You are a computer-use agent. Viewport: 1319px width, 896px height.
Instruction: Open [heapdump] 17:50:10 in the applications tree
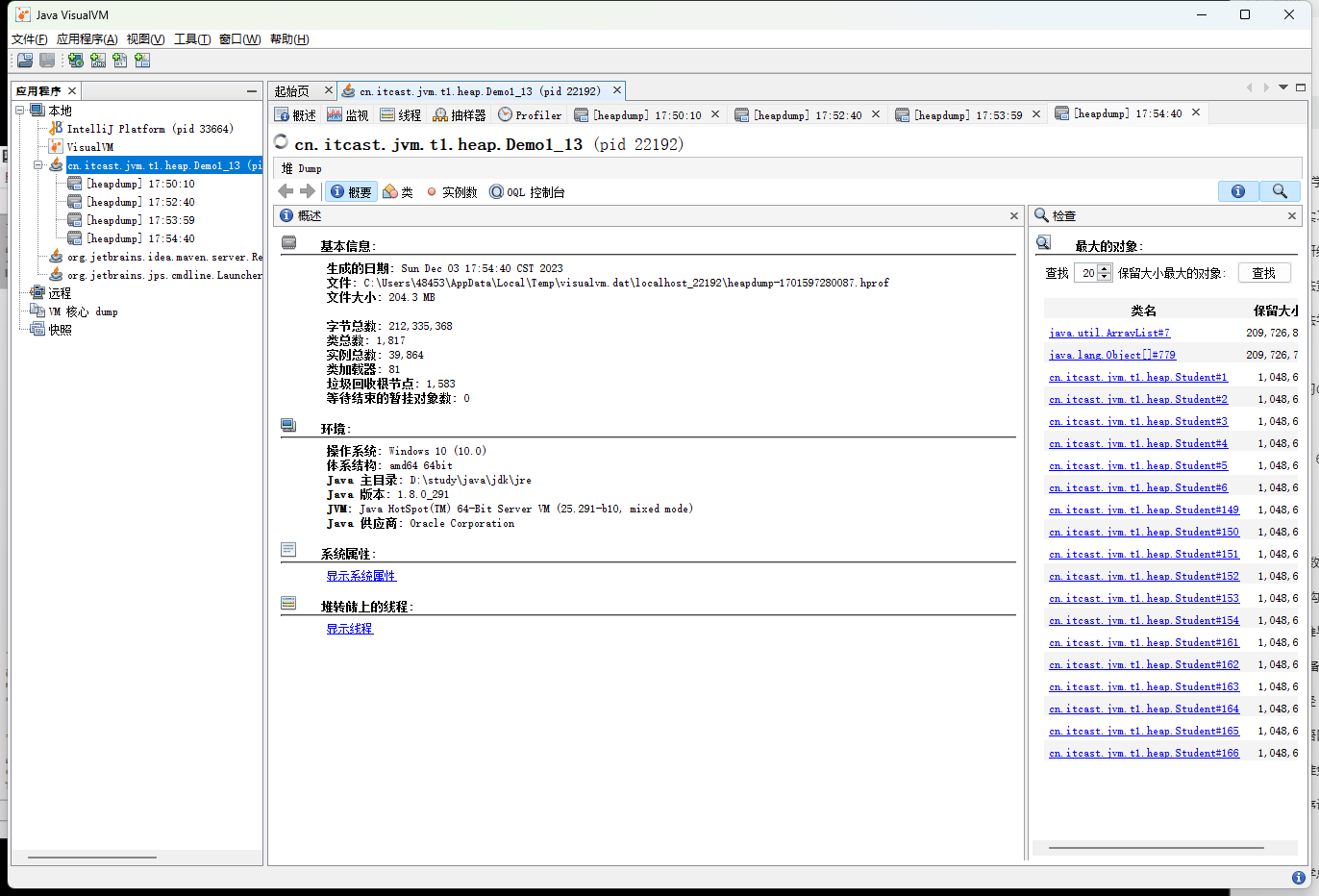[132, 184]
